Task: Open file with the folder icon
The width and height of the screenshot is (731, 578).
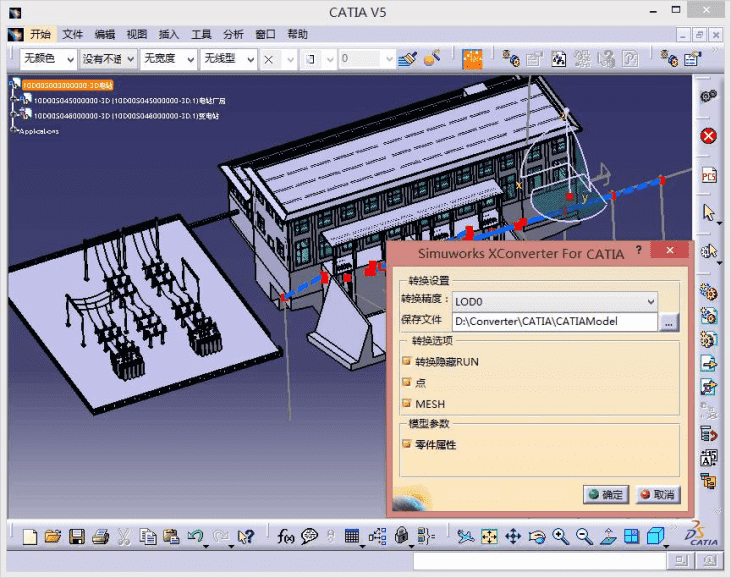Action: 53,537
